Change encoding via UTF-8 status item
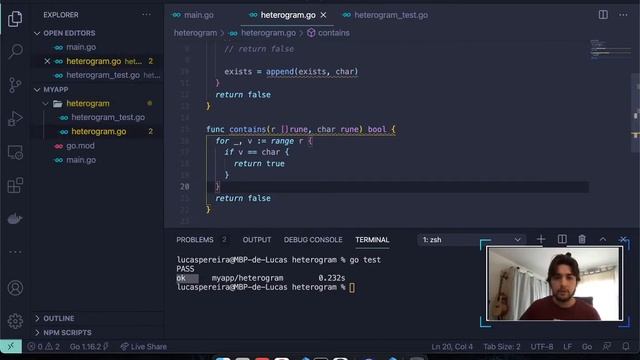The image size is (640, 360). click(x=542, y=347)
